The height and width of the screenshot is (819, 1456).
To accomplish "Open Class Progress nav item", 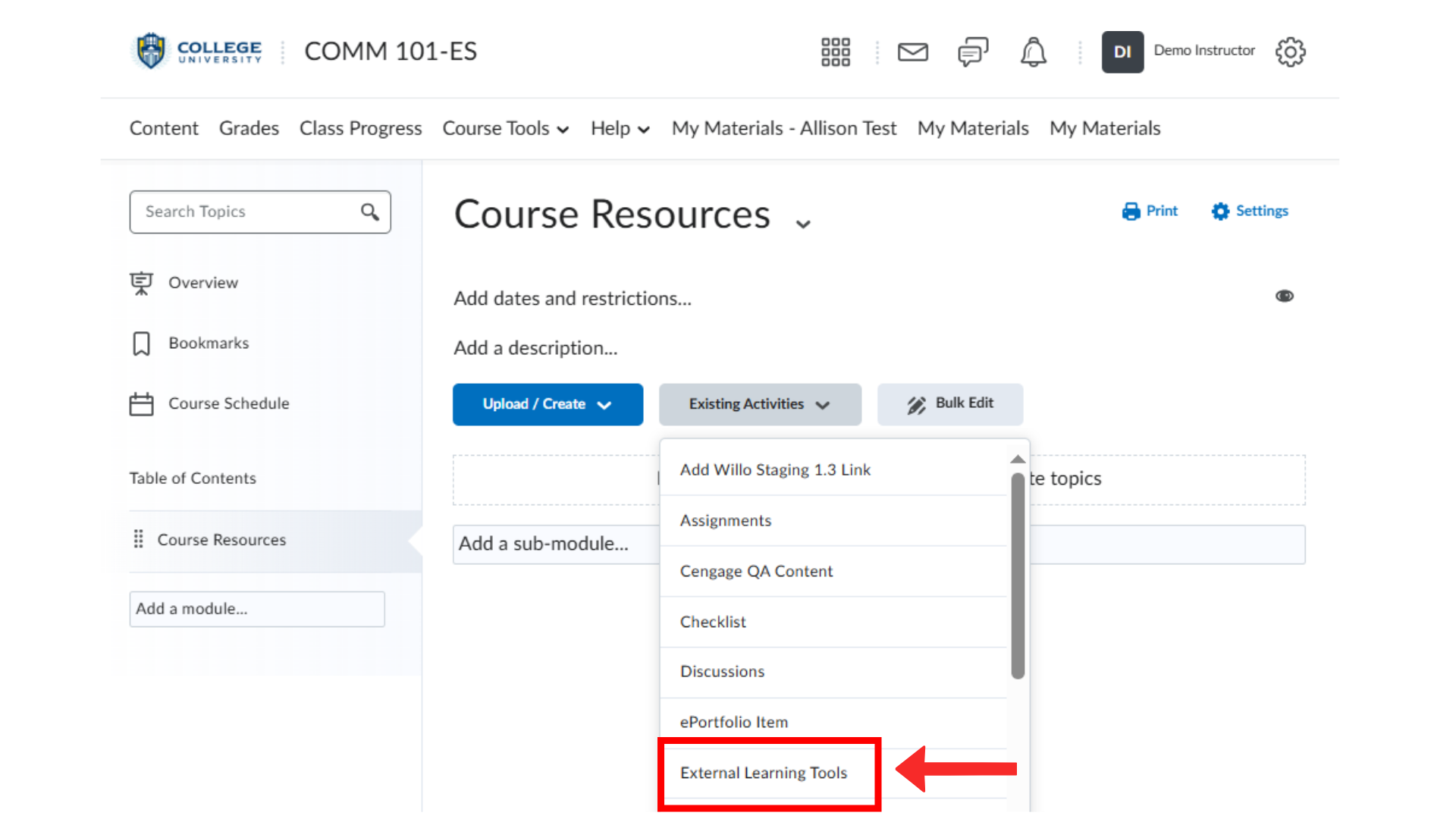I will point(360,128).
